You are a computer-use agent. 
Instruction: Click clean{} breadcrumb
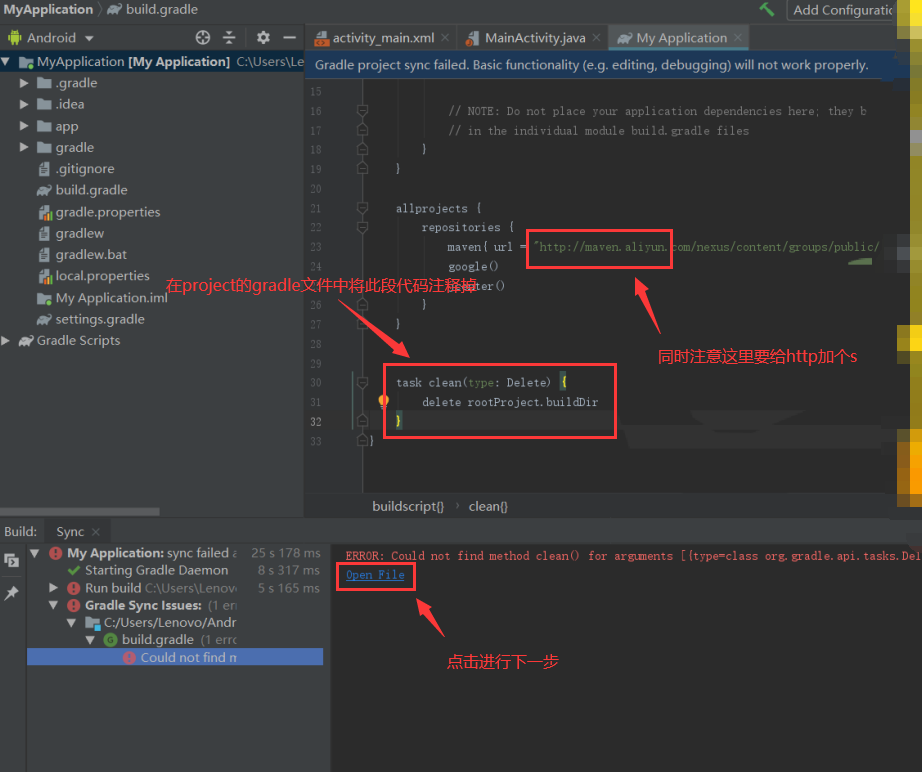[488, 506]
